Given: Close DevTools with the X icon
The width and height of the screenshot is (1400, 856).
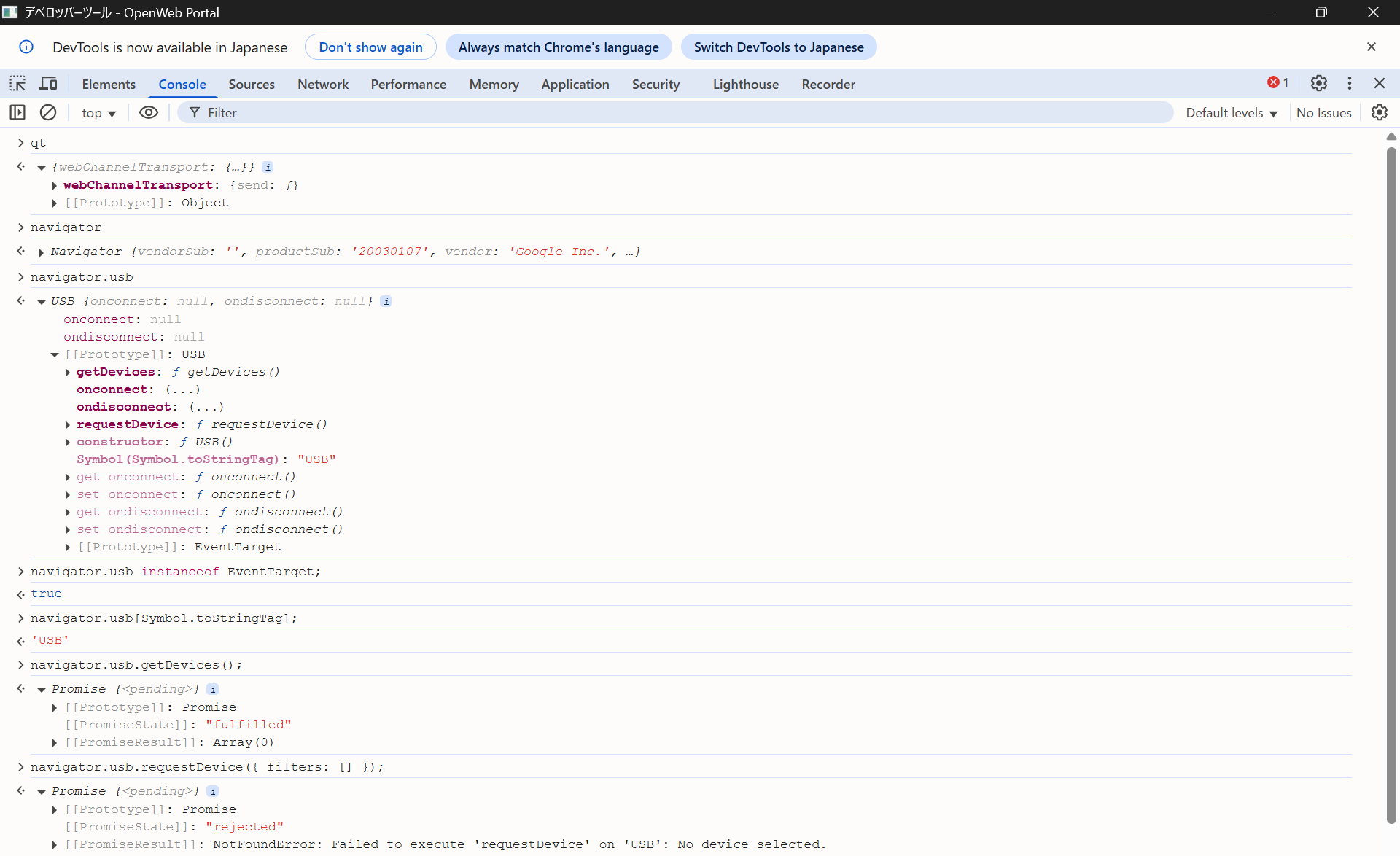Looking at the screenshot, I should (1380, 83).
